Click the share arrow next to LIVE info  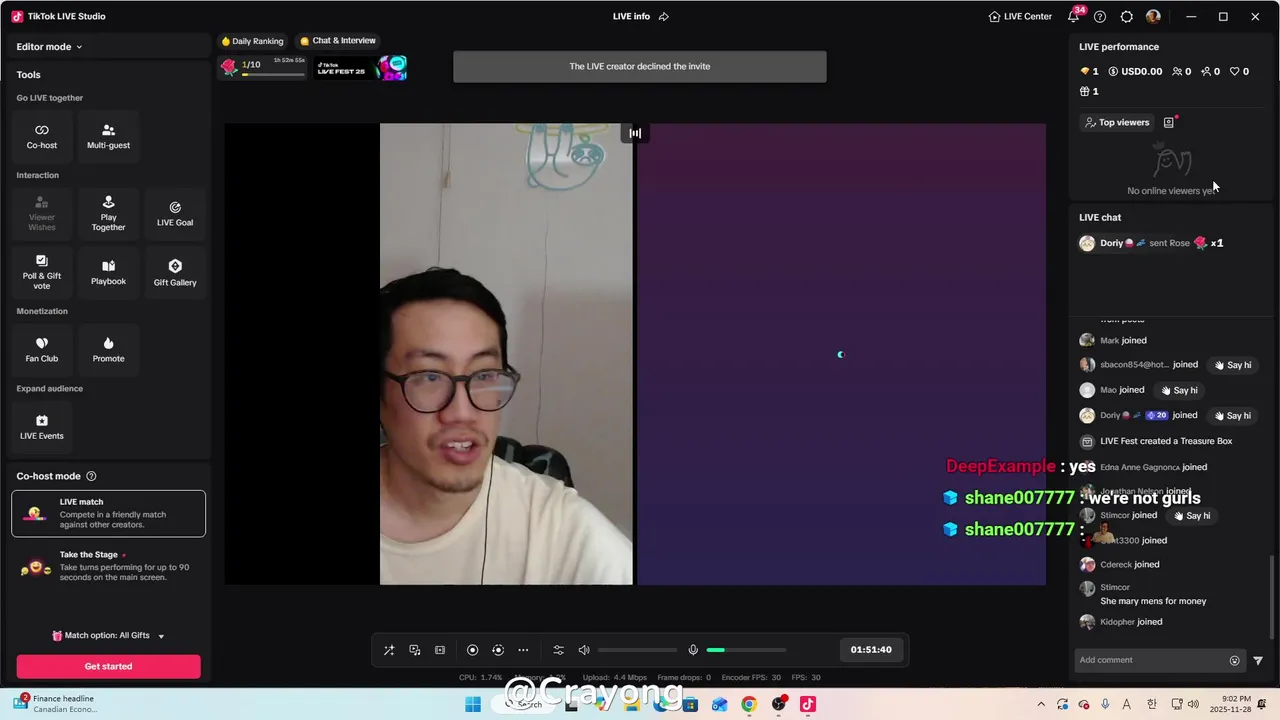tap(663, 16)
